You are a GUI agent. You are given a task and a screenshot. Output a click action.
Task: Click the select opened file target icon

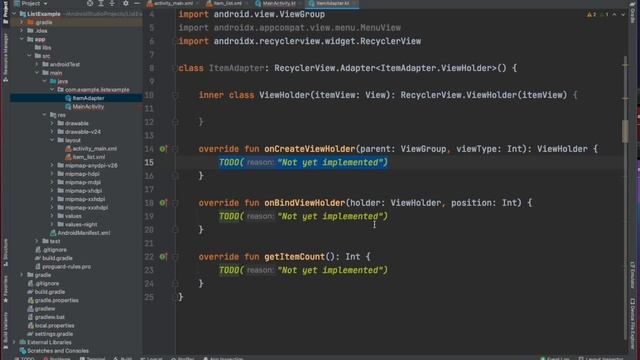click(x=90, y=3)
